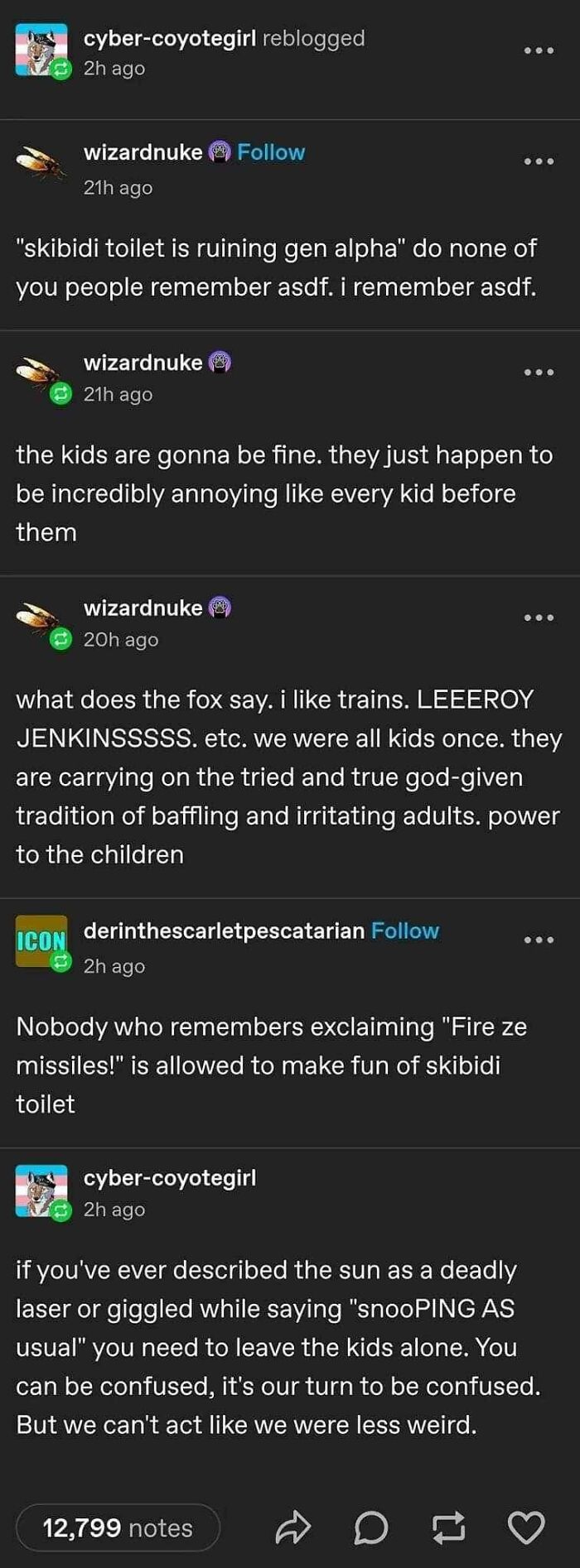Click the share arrow icon
This screenshot has width=580, height=1568.
(x=292, y=1527)
